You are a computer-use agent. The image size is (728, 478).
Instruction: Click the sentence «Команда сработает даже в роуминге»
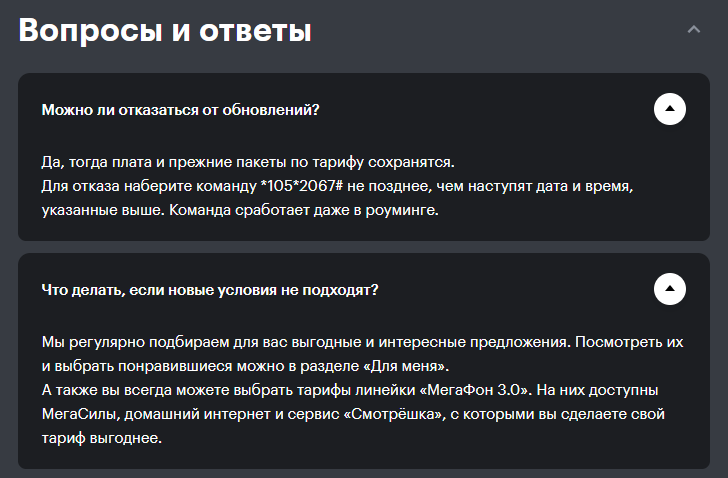tap(304, 210)
